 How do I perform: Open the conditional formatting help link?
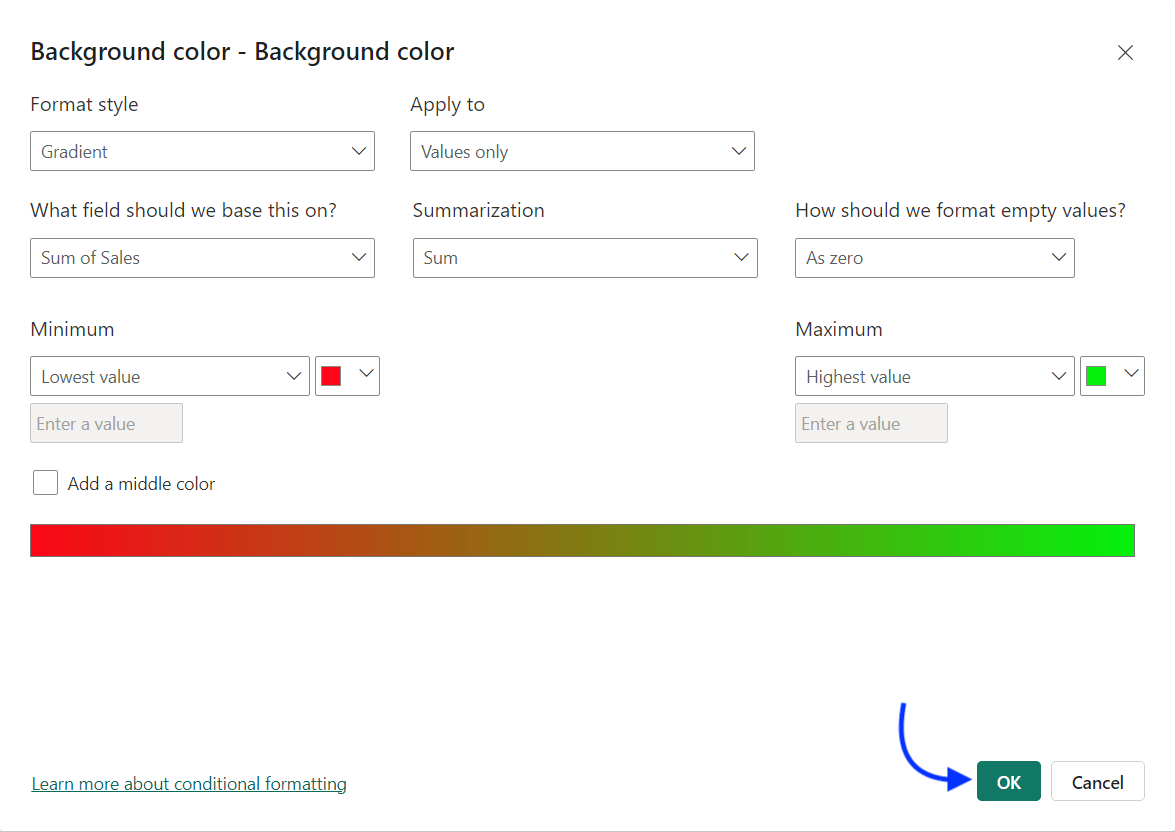coord(189,783)
